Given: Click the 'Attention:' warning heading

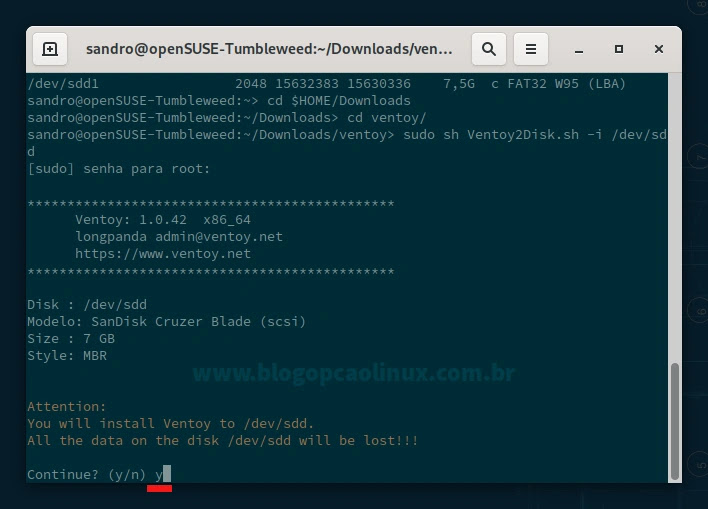Looking at the screenshot, I should [x=67, y=406].
